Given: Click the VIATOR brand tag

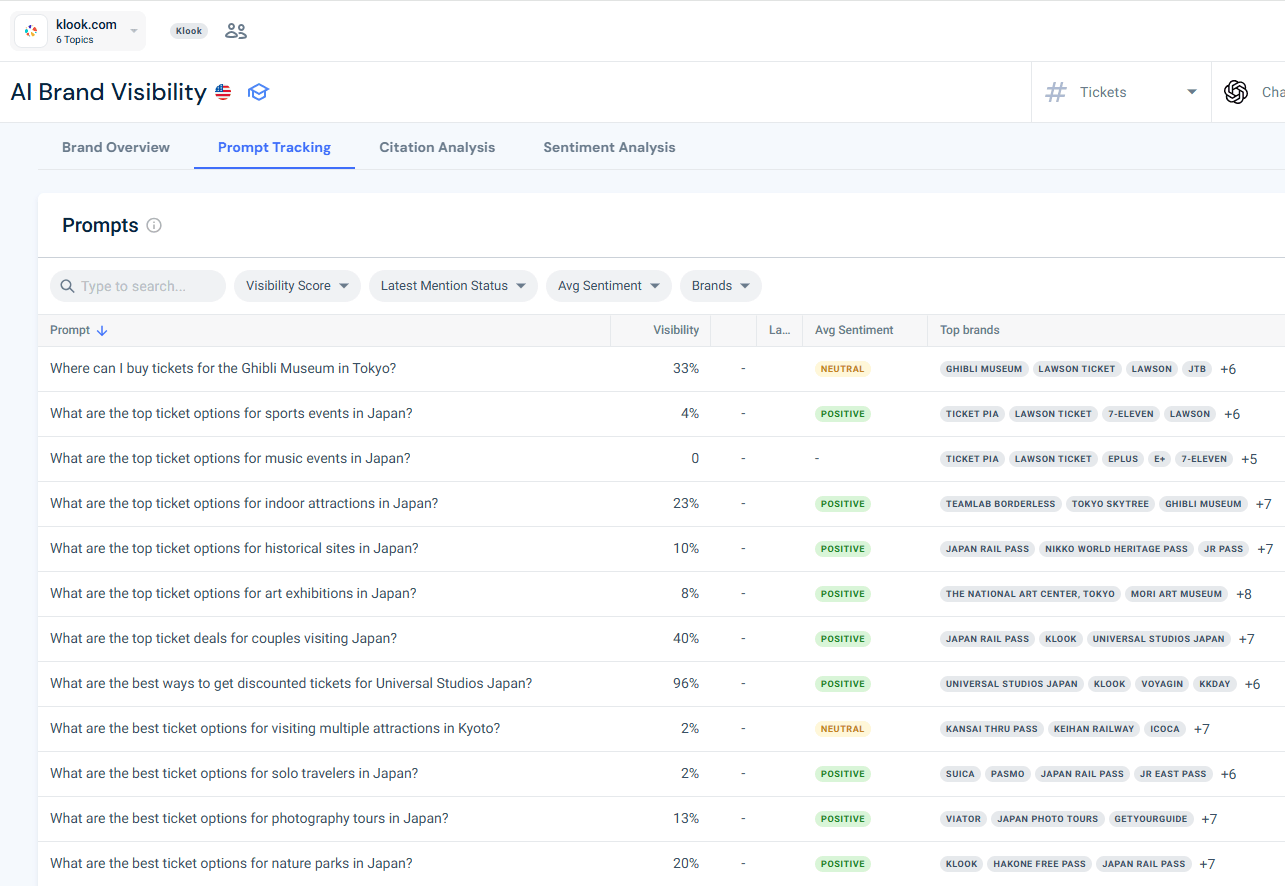Looking at the screenshot, I should (963, 819).
